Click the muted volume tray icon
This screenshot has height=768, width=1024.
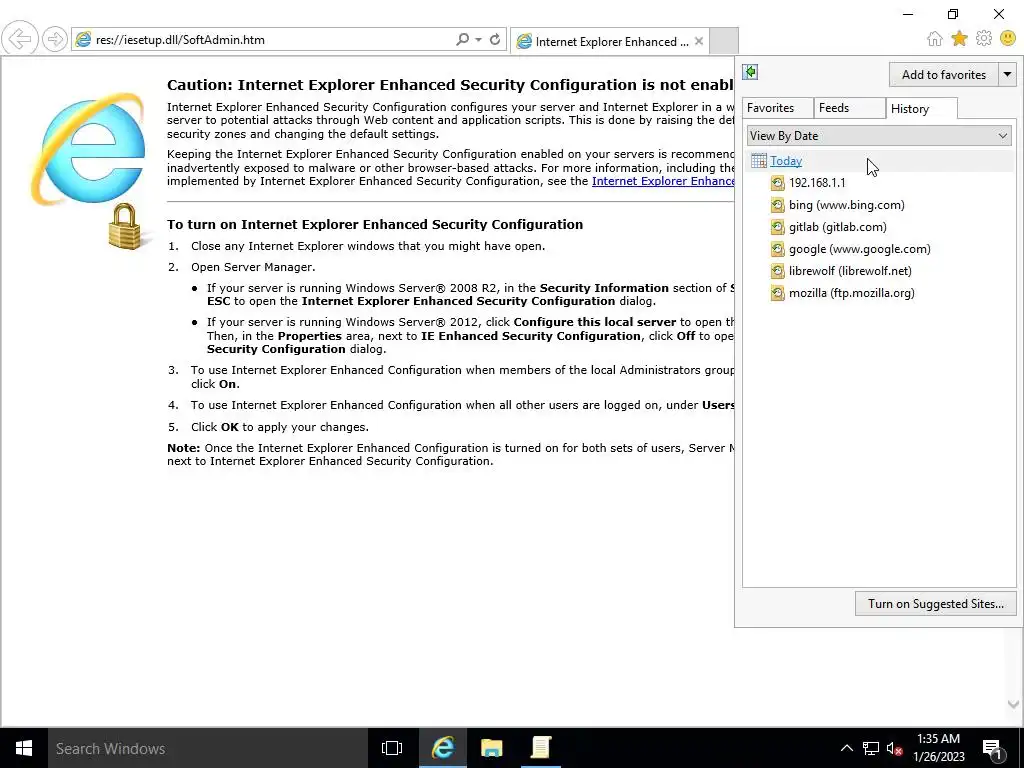(895, 748)
